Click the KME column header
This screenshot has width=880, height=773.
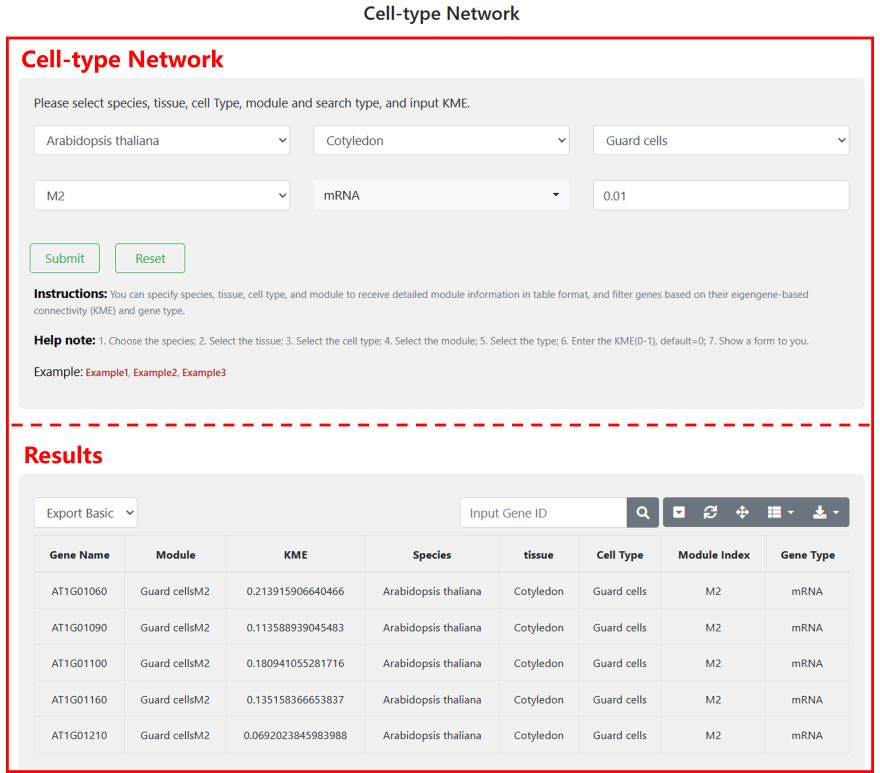tap(295, 555)
